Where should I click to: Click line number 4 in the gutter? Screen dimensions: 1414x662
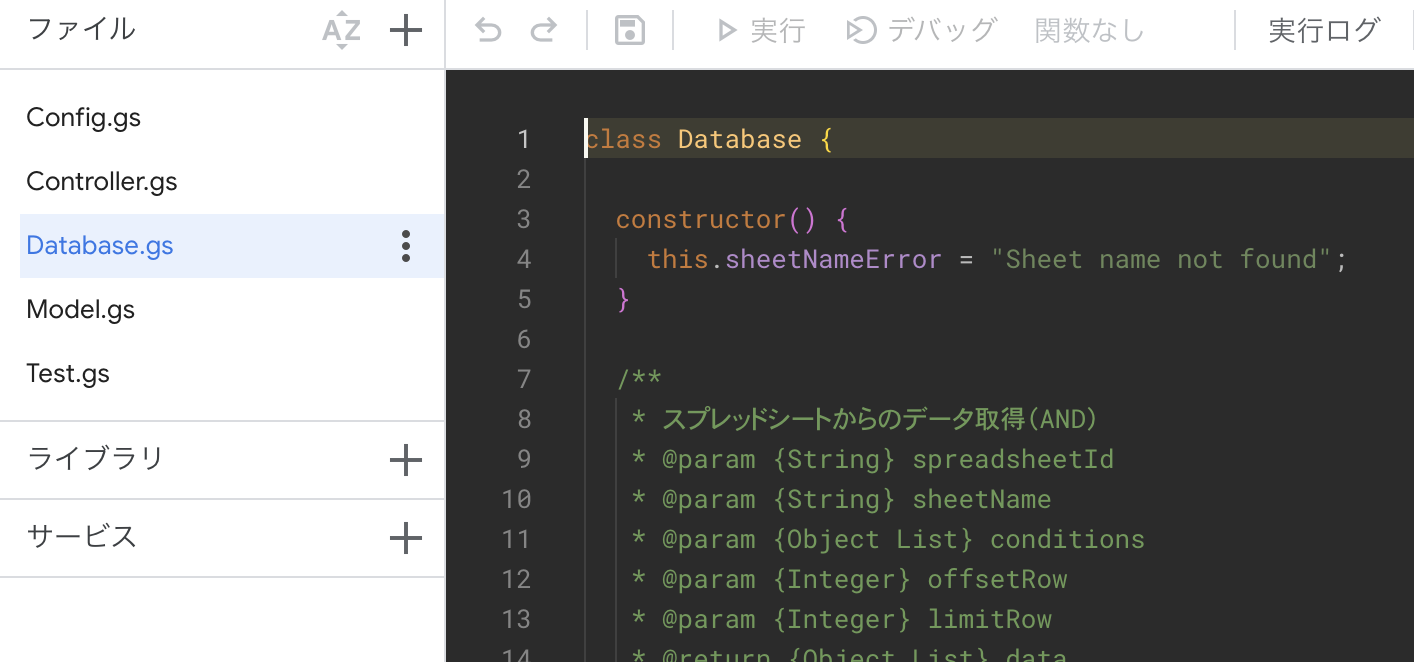[524, 259]
